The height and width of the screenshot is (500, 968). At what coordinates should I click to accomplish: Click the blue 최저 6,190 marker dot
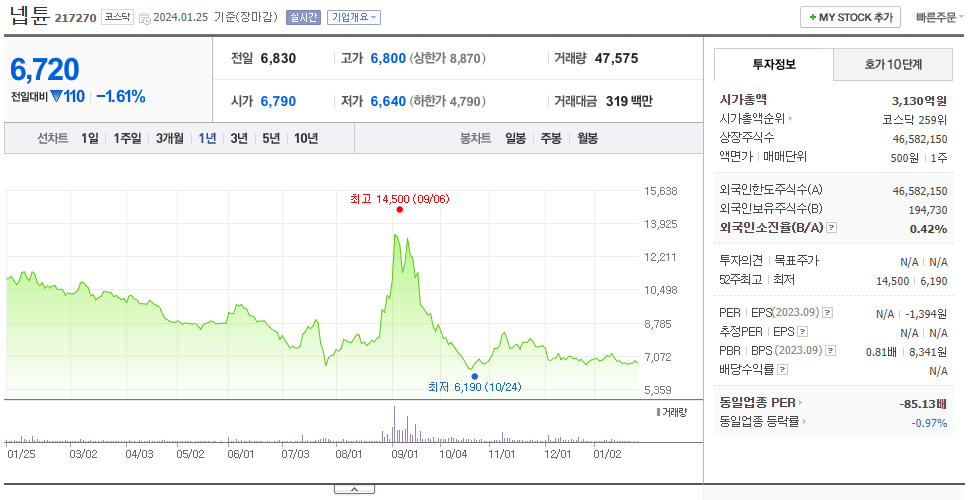pos(475,376)
